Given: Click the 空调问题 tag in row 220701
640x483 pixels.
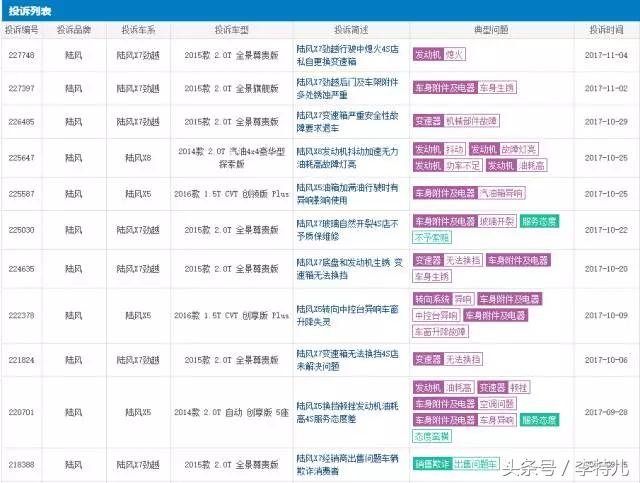Looking at the screenshot, I should [x=497, y=404].
